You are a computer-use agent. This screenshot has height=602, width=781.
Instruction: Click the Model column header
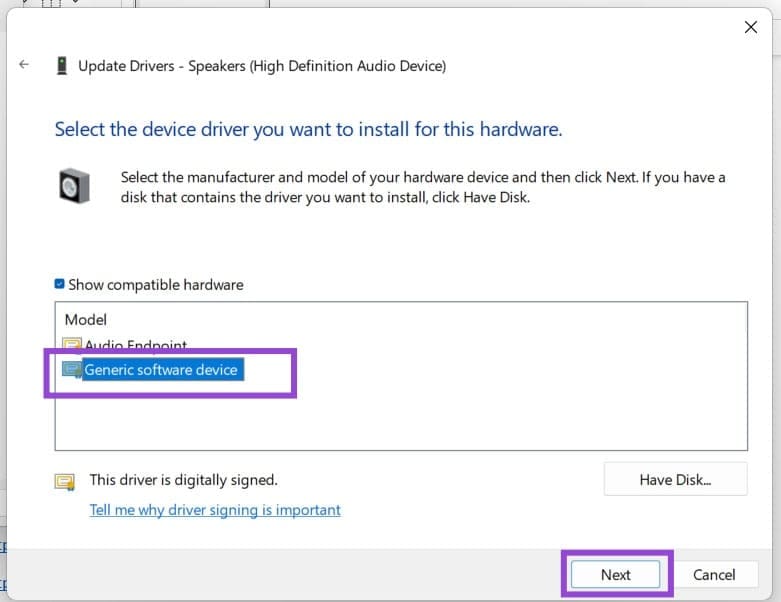[x=85, y=320]
